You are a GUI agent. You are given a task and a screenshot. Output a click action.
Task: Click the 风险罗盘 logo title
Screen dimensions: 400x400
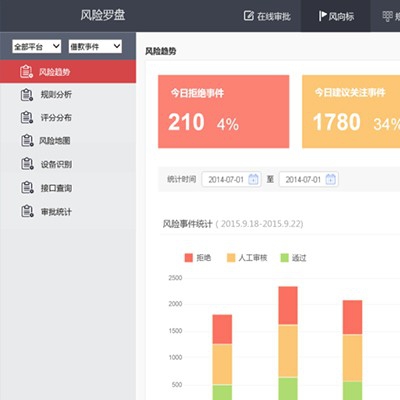point(103,15)
